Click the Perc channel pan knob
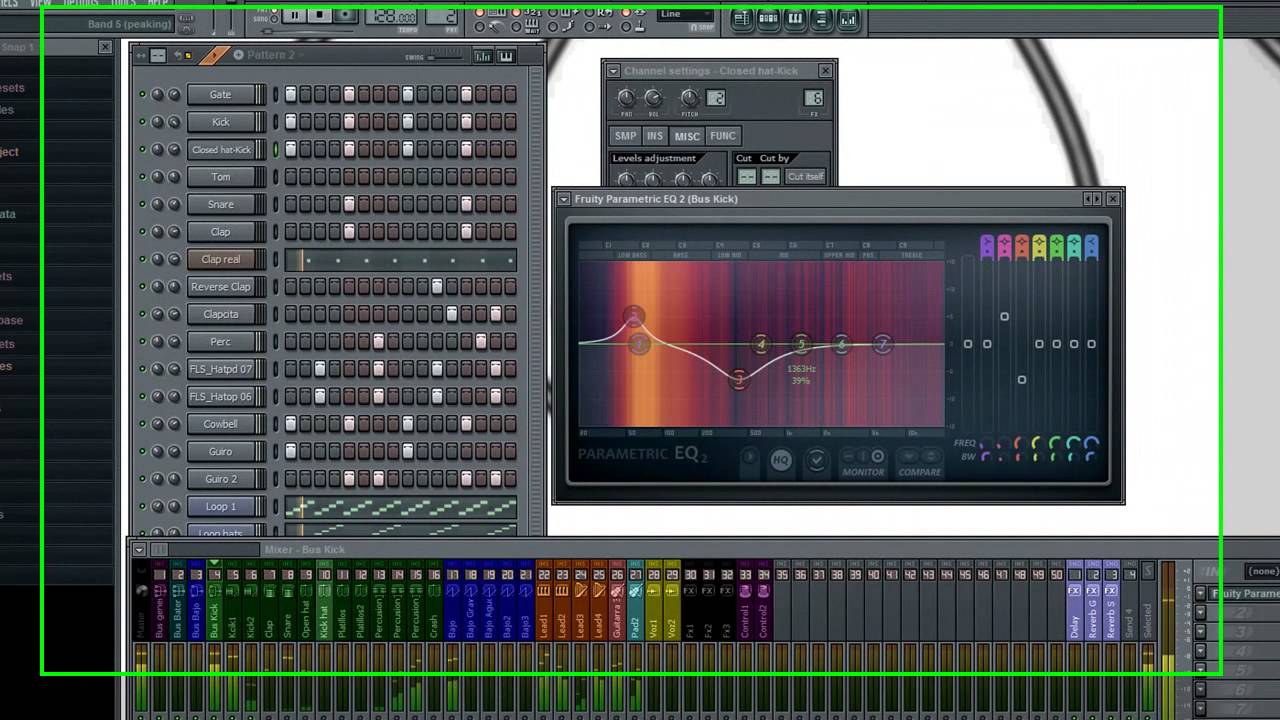 158,342
